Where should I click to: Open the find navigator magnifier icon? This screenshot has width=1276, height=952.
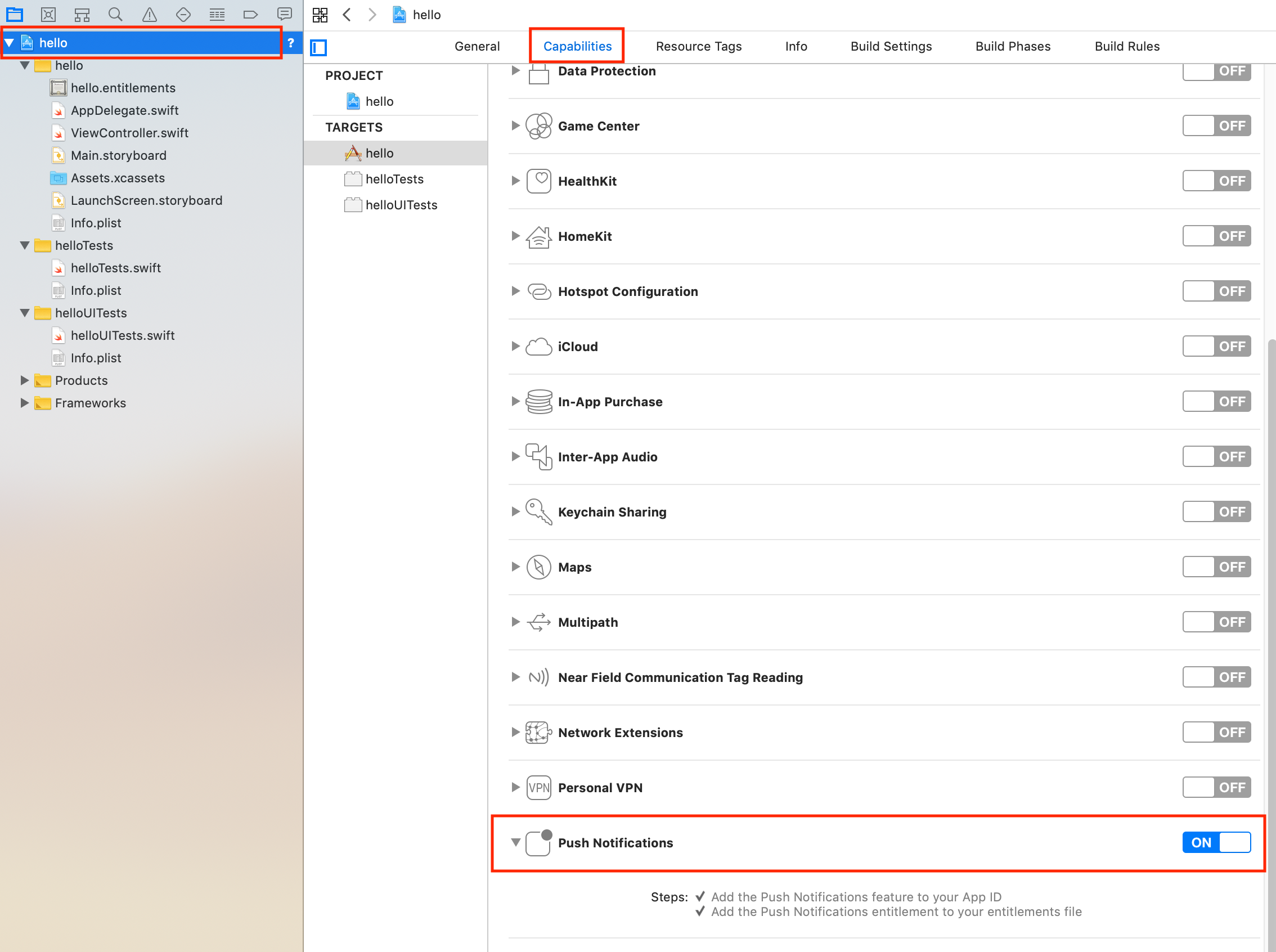pyautogui.click(x=115, y=15)
